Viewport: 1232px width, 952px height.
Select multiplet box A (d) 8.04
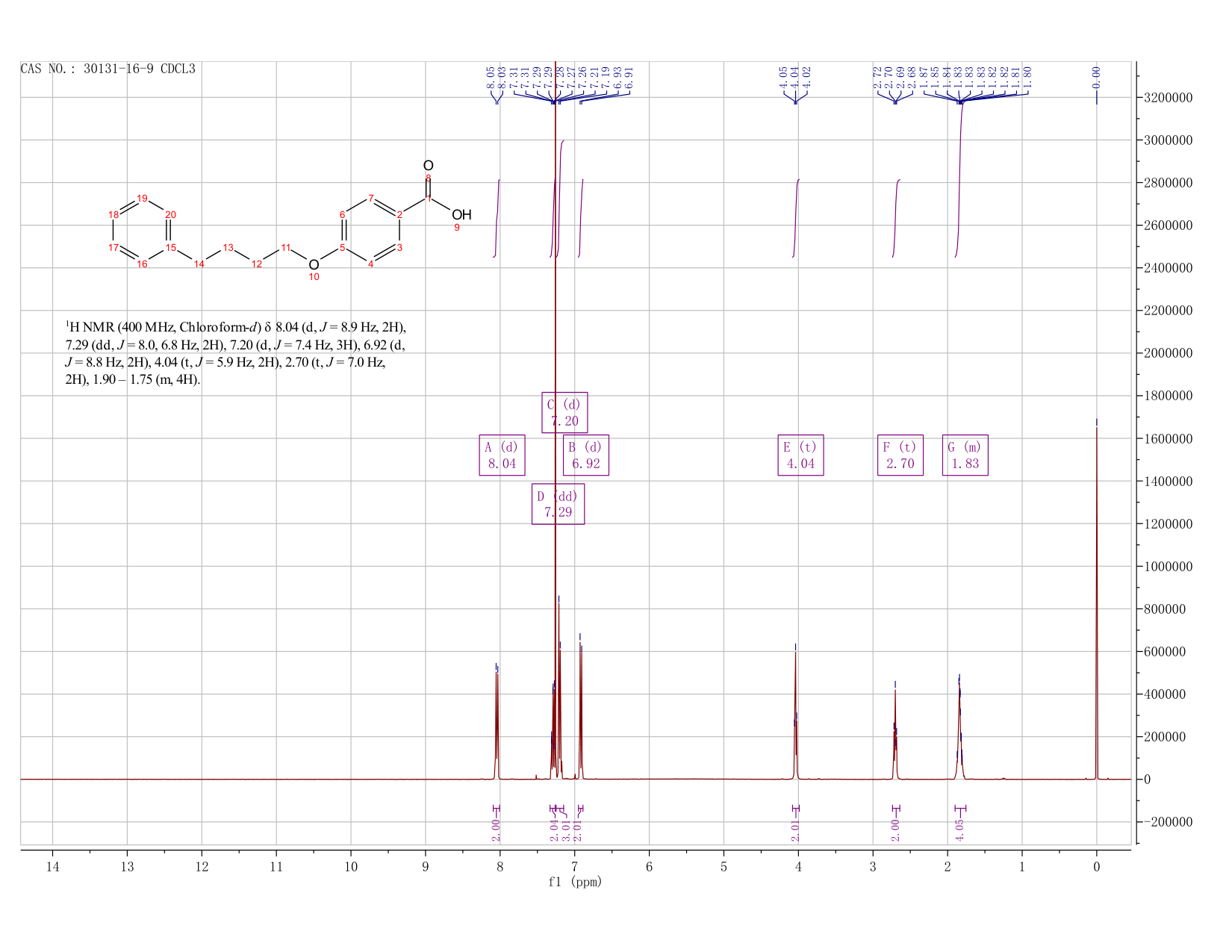[x=502, y=455]
